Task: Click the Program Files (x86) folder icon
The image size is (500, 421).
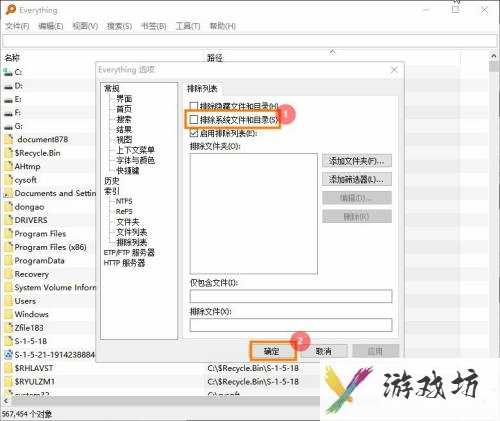Action: coord(9,247)
